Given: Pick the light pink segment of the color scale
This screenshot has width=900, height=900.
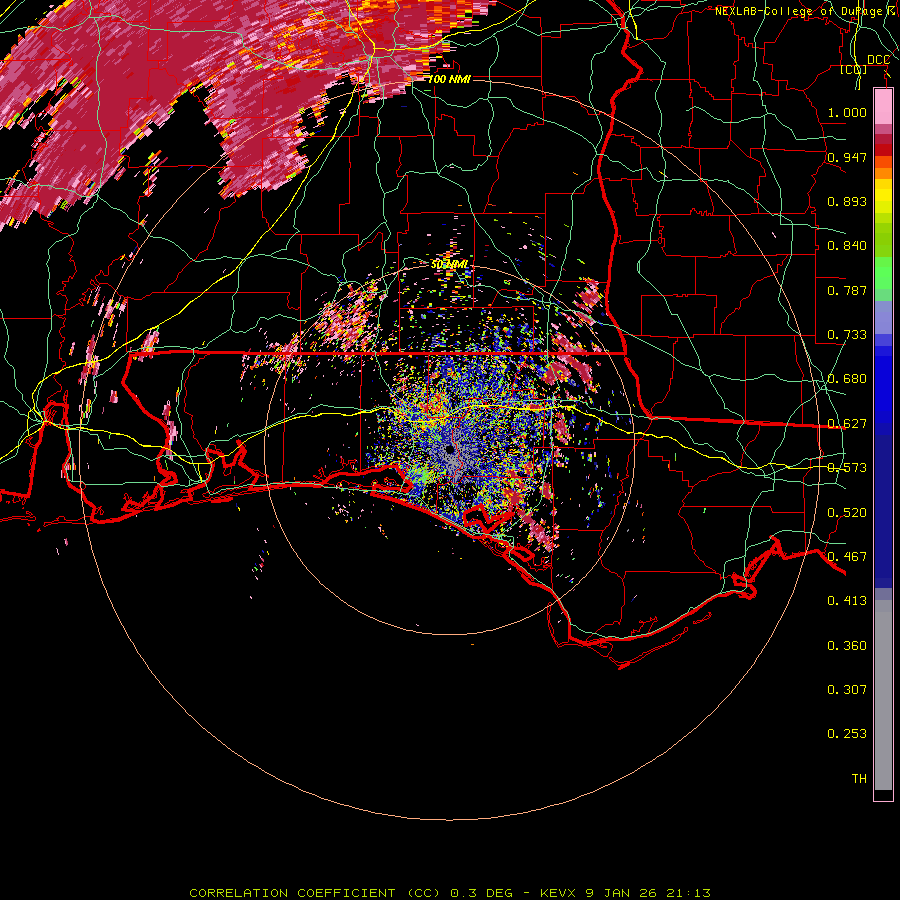Looking at the screenshot, I should click(883, 107).
